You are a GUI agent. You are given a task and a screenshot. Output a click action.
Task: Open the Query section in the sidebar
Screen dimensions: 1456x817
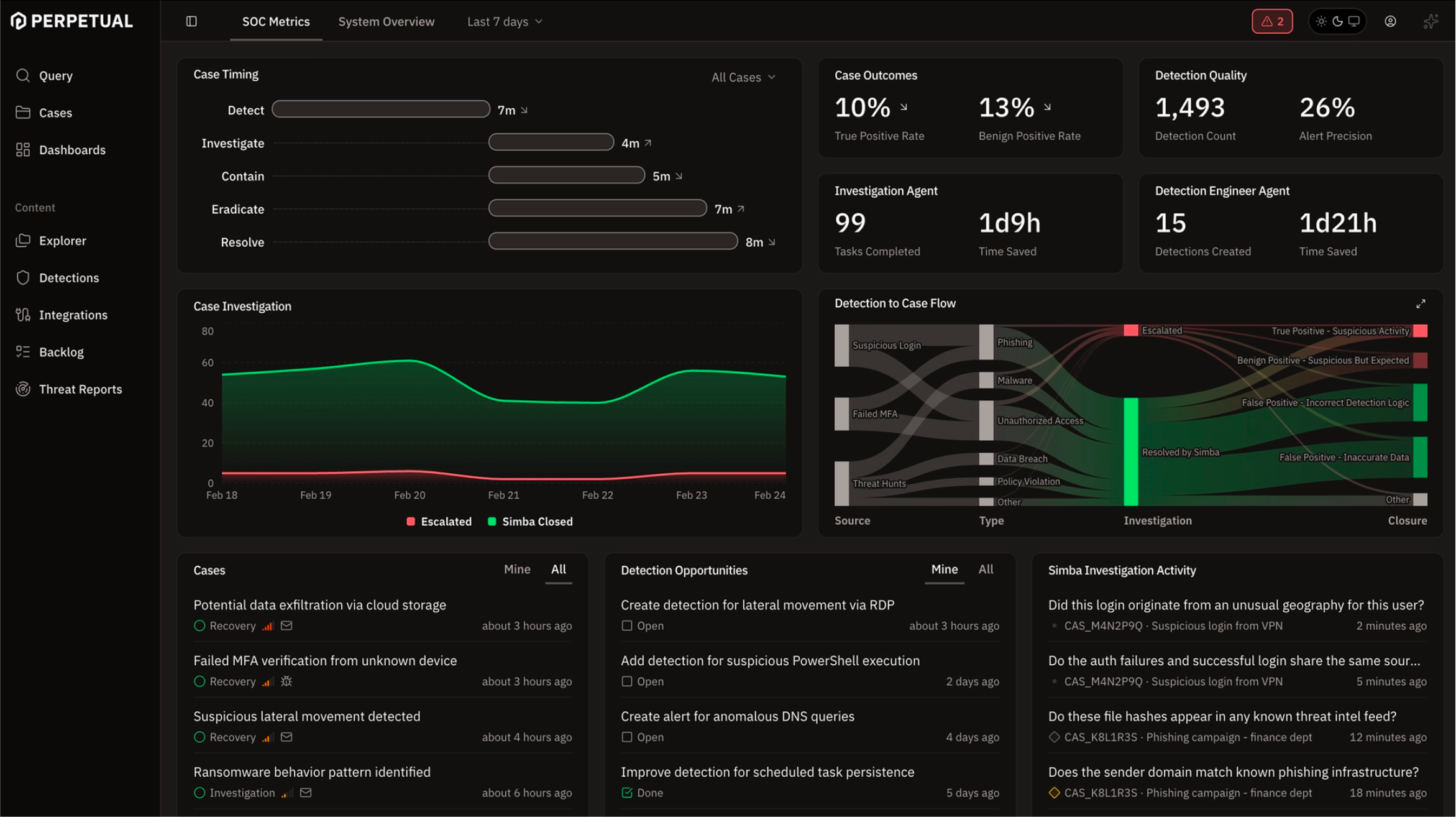pos(56,75)
